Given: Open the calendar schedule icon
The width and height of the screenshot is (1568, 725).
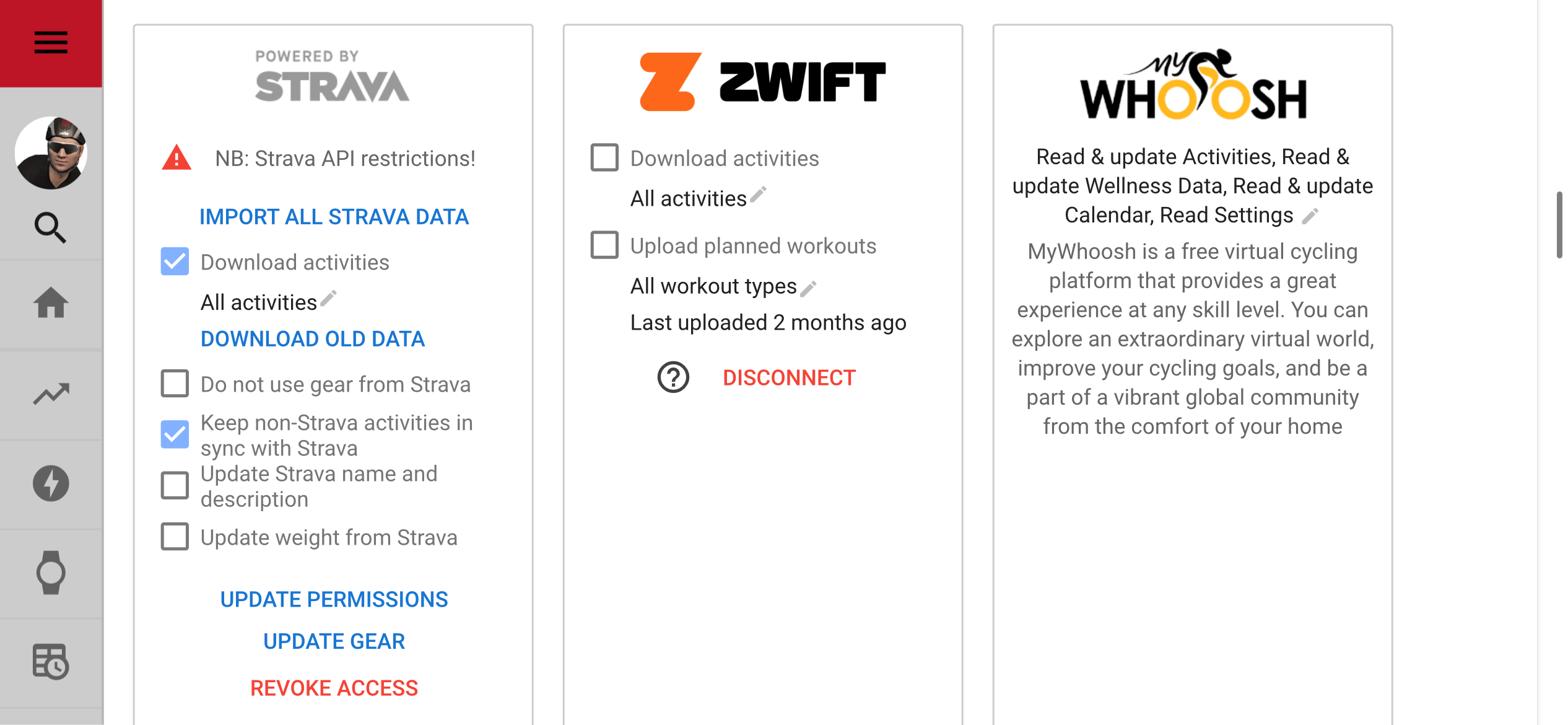Looking at the screenshot, I should [51, 662].
